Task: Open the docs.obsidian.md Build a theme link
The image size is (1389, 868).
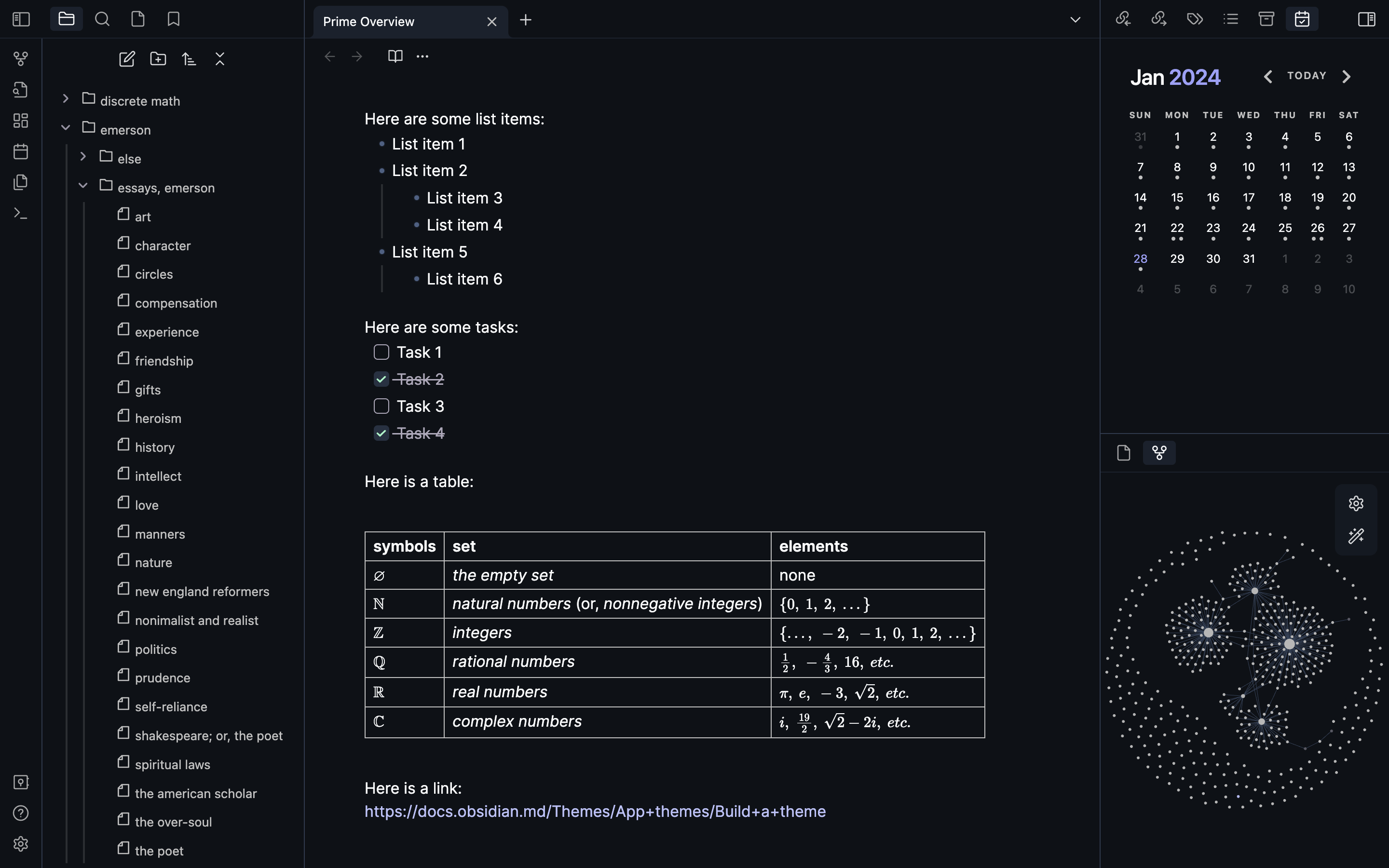Action: [x=595, y=811]
